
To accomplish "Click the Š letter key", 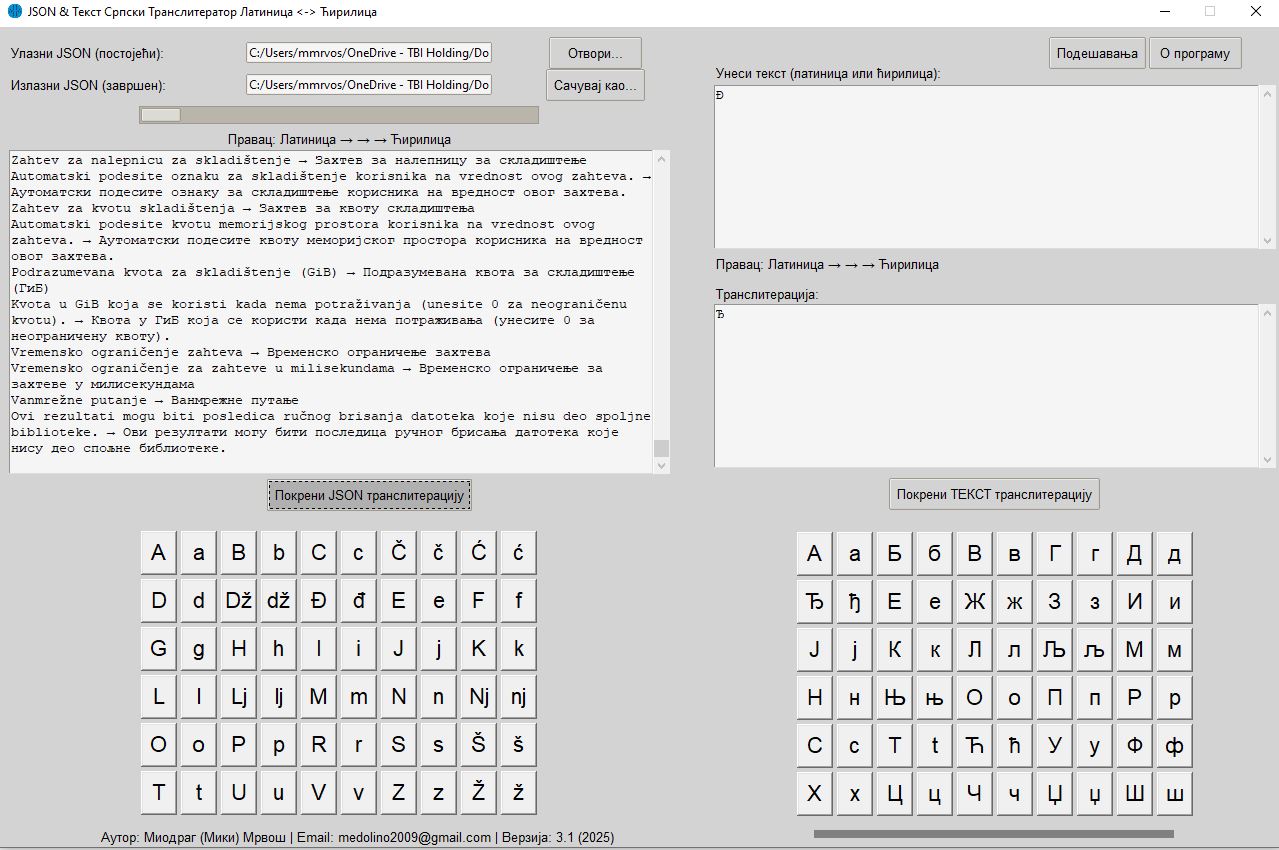I will click(477, 744).
